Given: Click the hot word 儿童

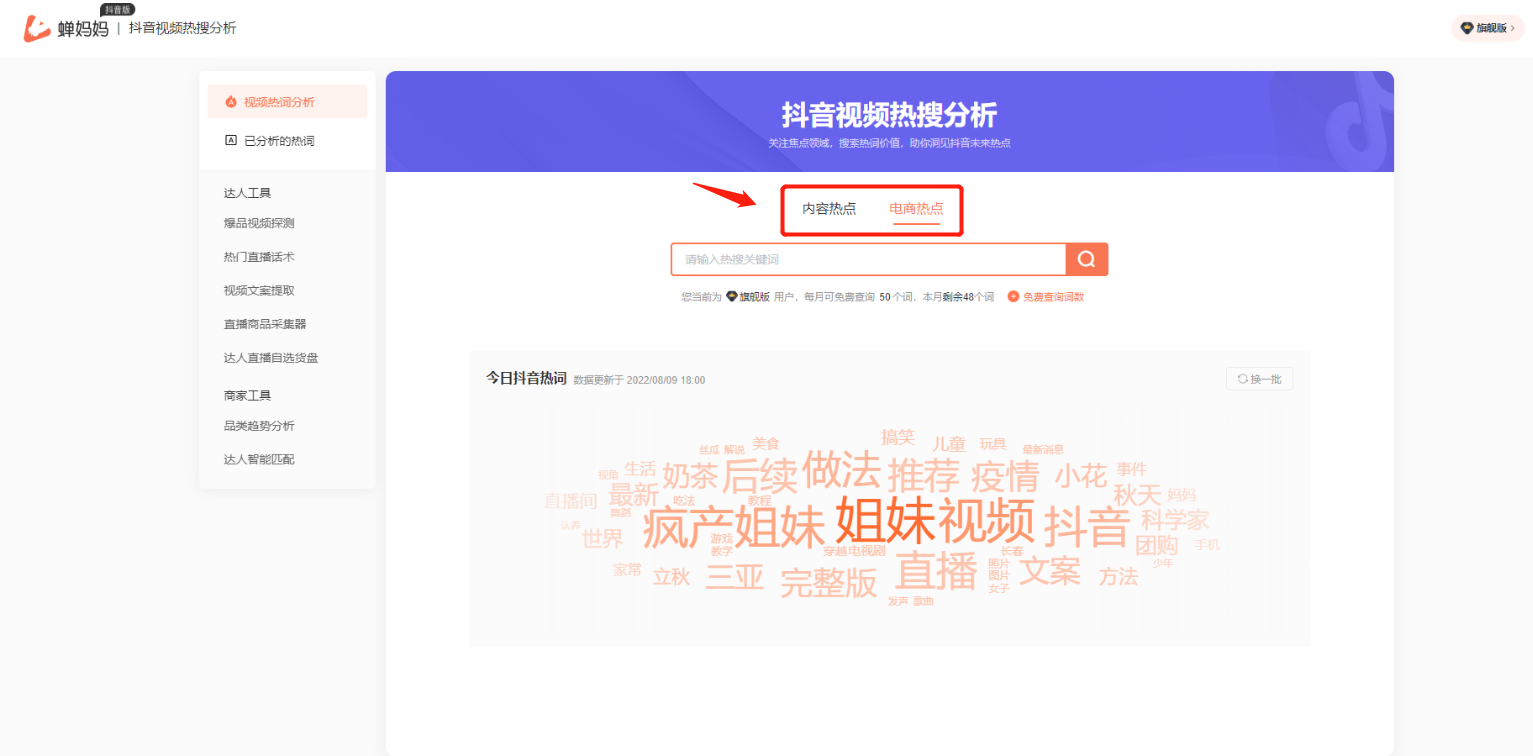Looking at the screenshot, I should click(949, 444).
